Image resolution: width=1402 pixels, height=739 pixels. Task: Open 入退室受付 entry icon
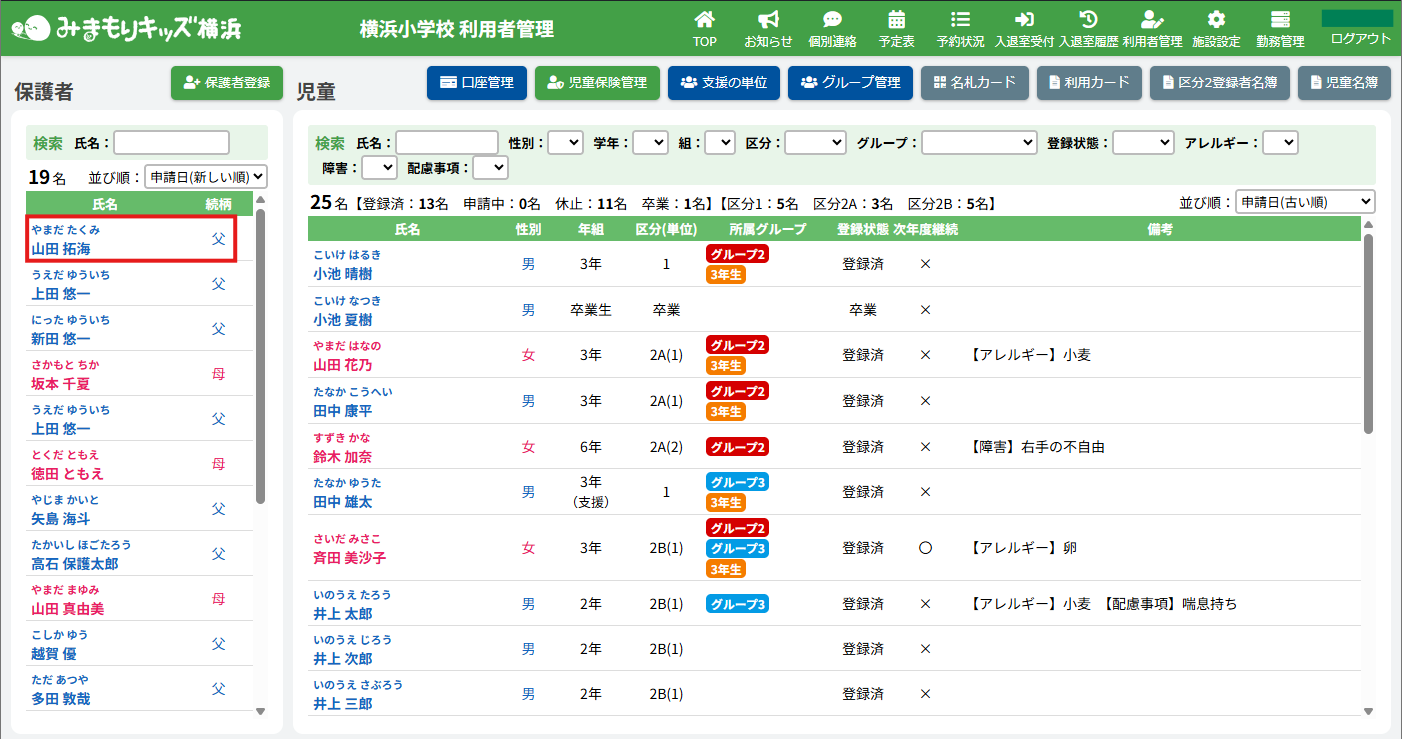(1024, 20)
